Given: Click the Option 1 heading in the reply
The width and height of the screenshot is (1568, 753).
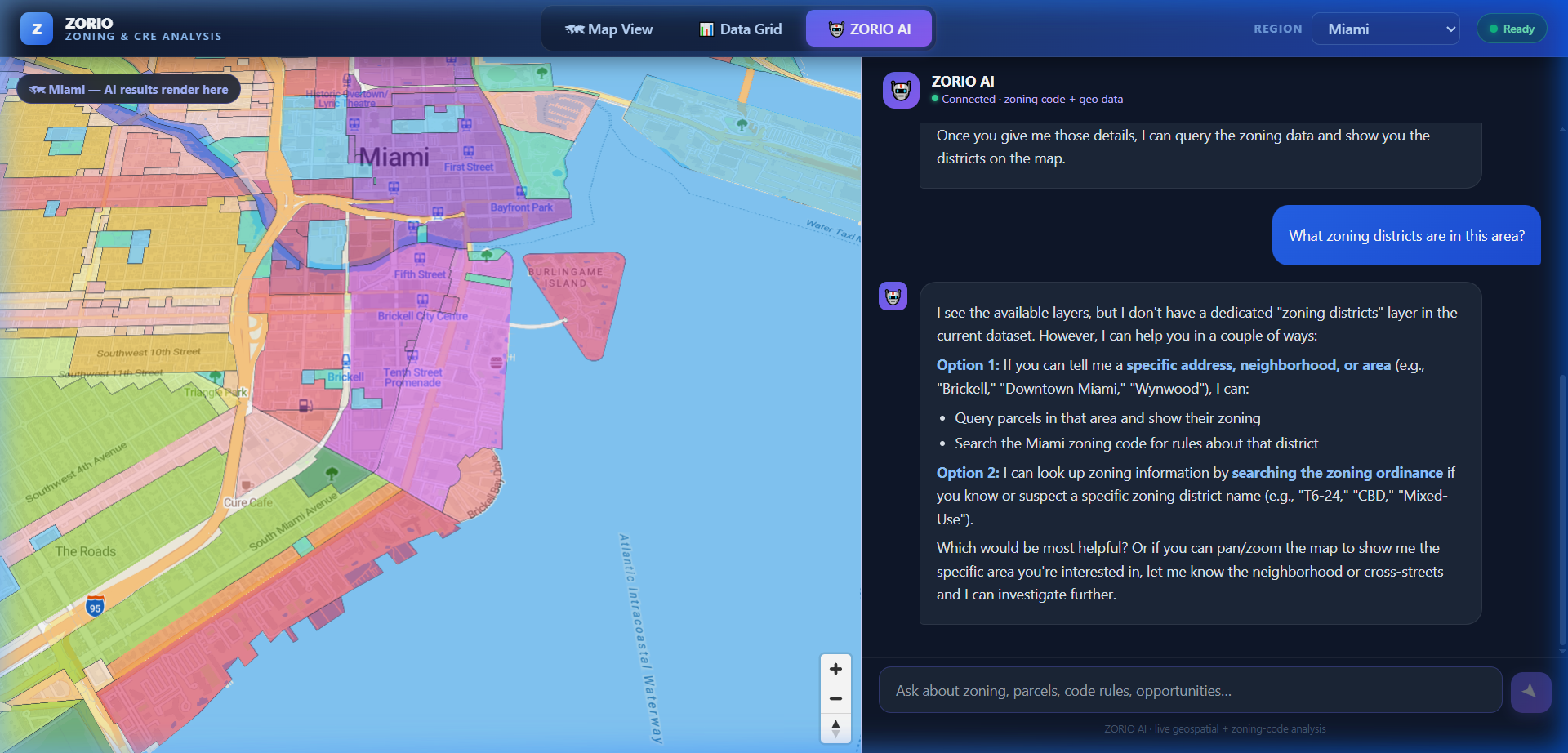Looking at the screenshot, I should [x=968, y=364].
